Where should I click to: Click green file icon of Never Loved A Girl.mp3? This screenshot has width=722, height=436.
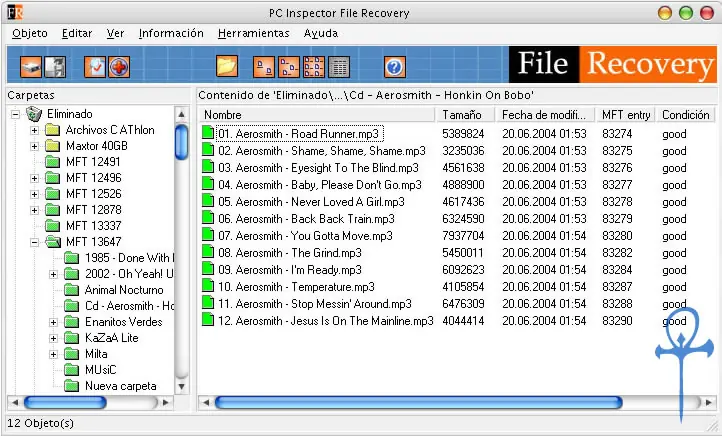click(x=208, y=200)
